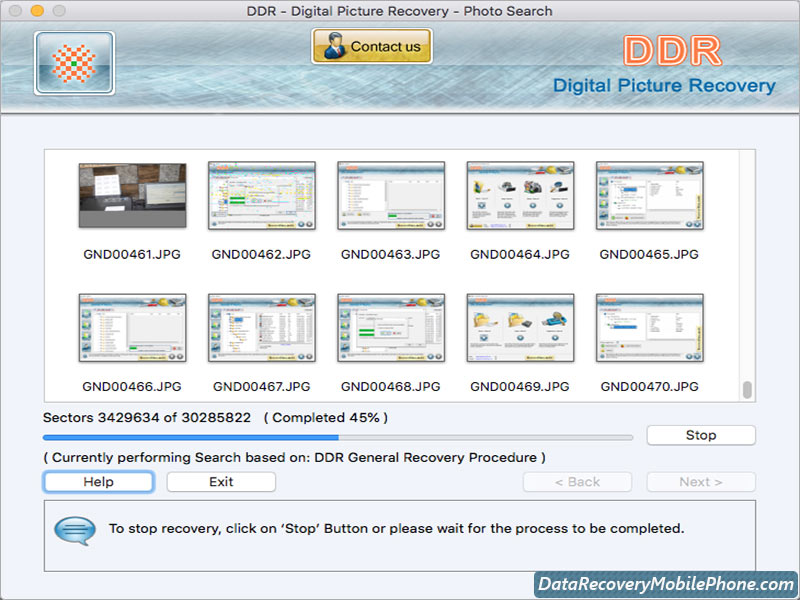Image resolution: width=800 pixels, height=600 pixels.
Task: Open the recovered image GND00461.JPG thumbnail
Action: pyautogui.click(x=133, y=194)
